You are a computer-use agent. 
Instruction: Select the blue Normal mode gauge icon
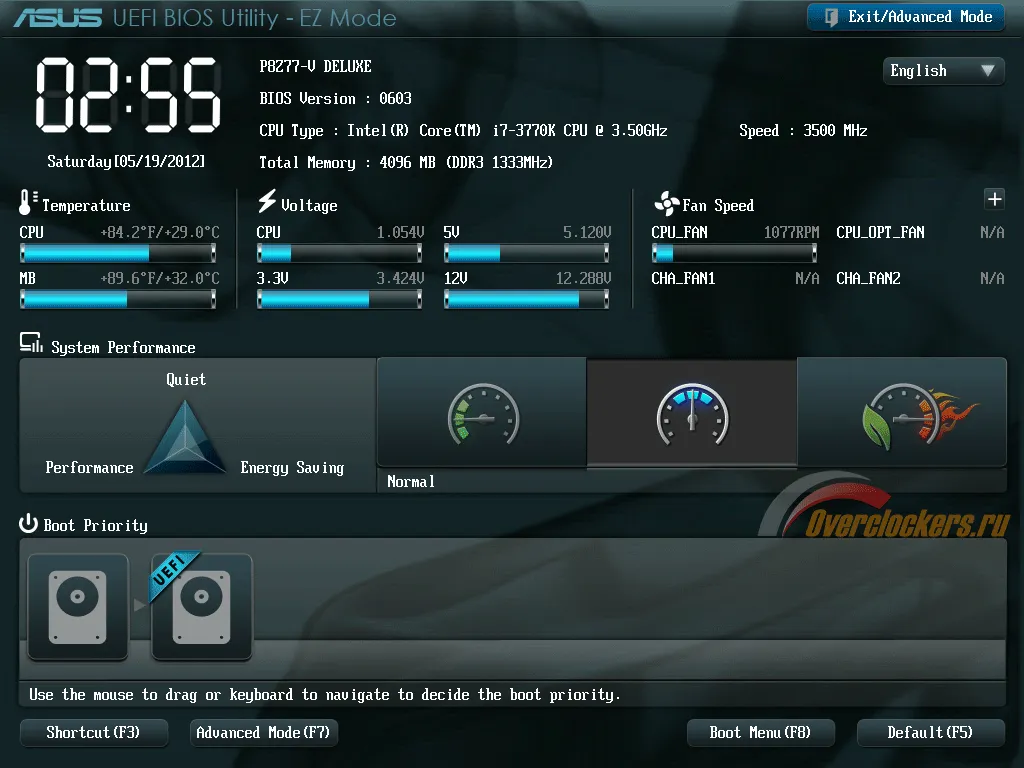pyautogui.click(x=692, y=414)
